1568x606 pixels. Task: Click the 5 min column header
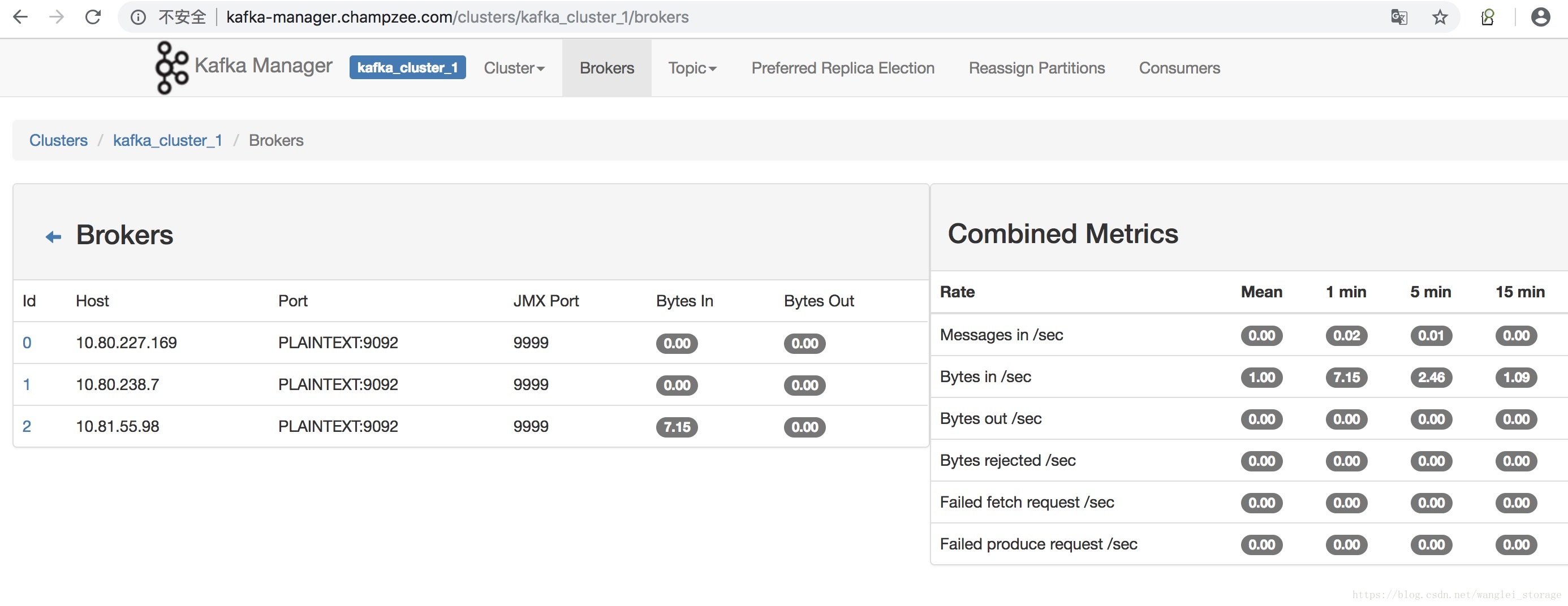(1431, 292)
